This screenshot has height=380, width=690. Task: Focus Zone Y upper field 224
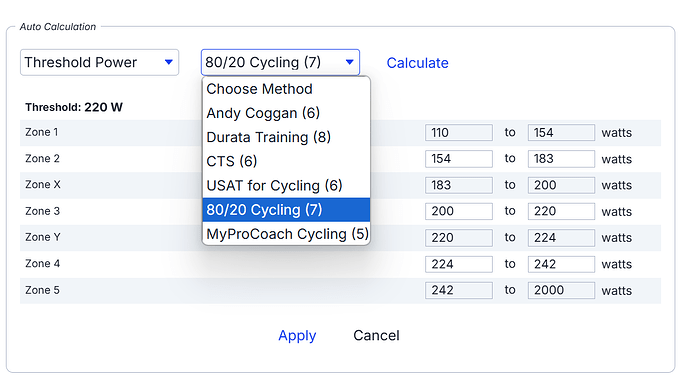(562, 238)
